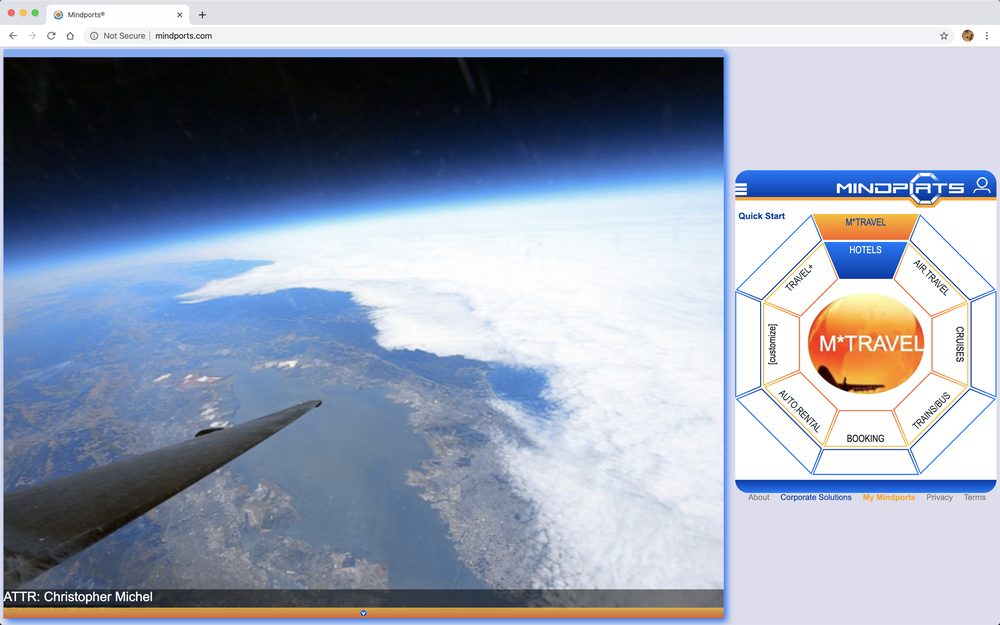Bookmark this page with the star icon
The width and height of the screenshot is (1000, 625).
(944, 36)
